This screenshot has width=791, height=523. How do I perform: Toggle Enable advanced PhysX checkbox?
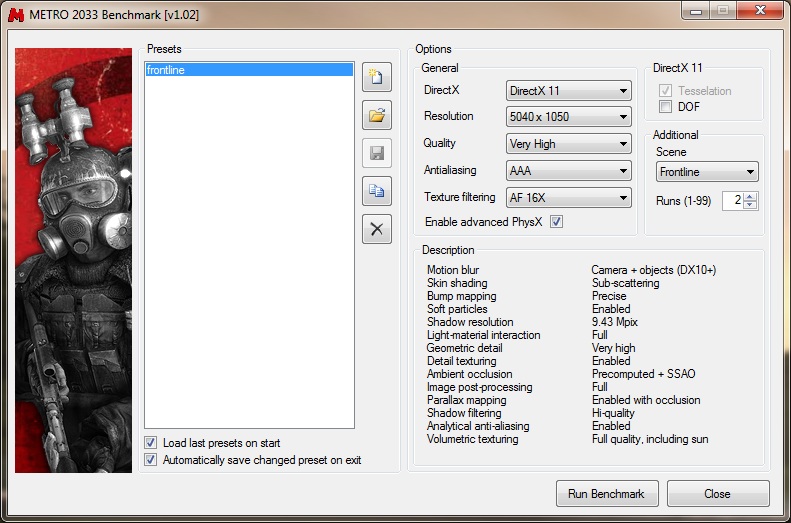click(x=557, y=222)
